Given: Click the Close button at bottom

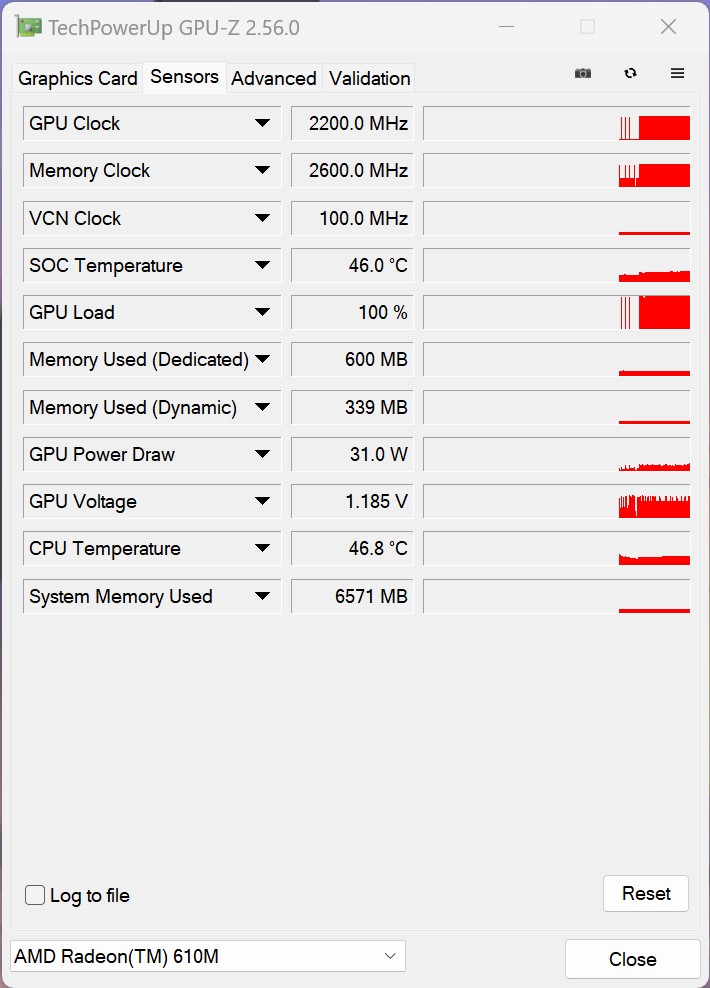Looking at the screenshot, I should 632,959.
